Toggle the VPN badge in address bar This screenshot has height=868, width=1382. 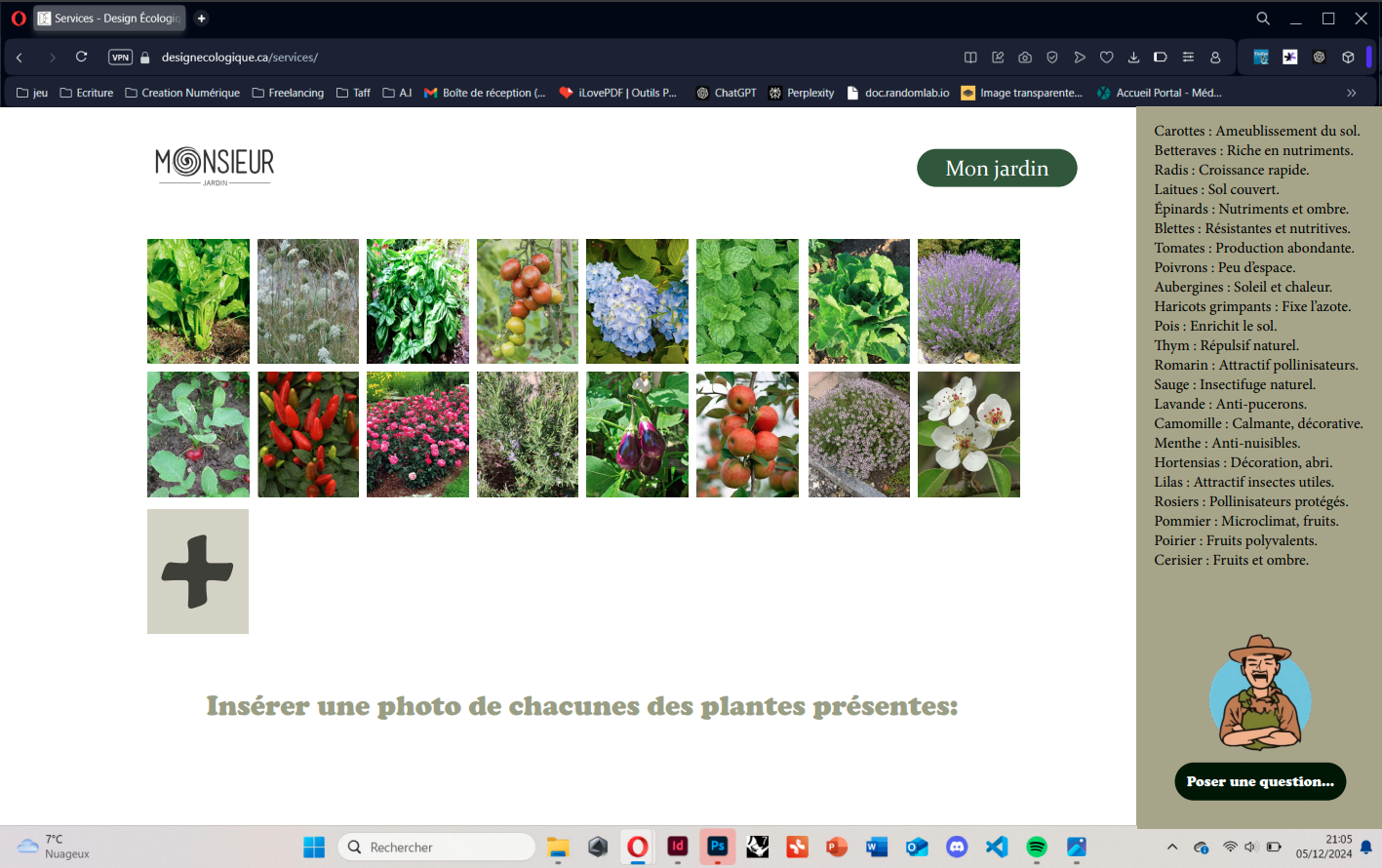coord(120,57)
